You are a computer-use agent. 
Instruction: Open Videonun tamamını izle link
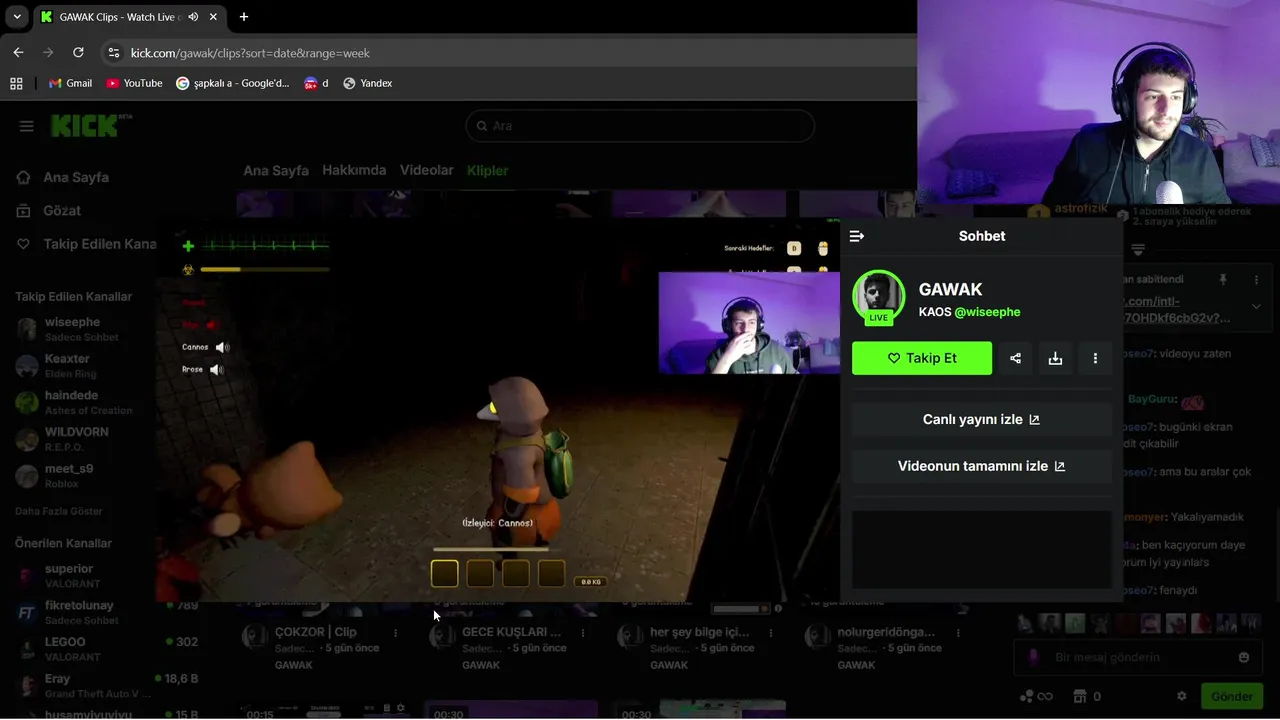click(x=981, y=466)
